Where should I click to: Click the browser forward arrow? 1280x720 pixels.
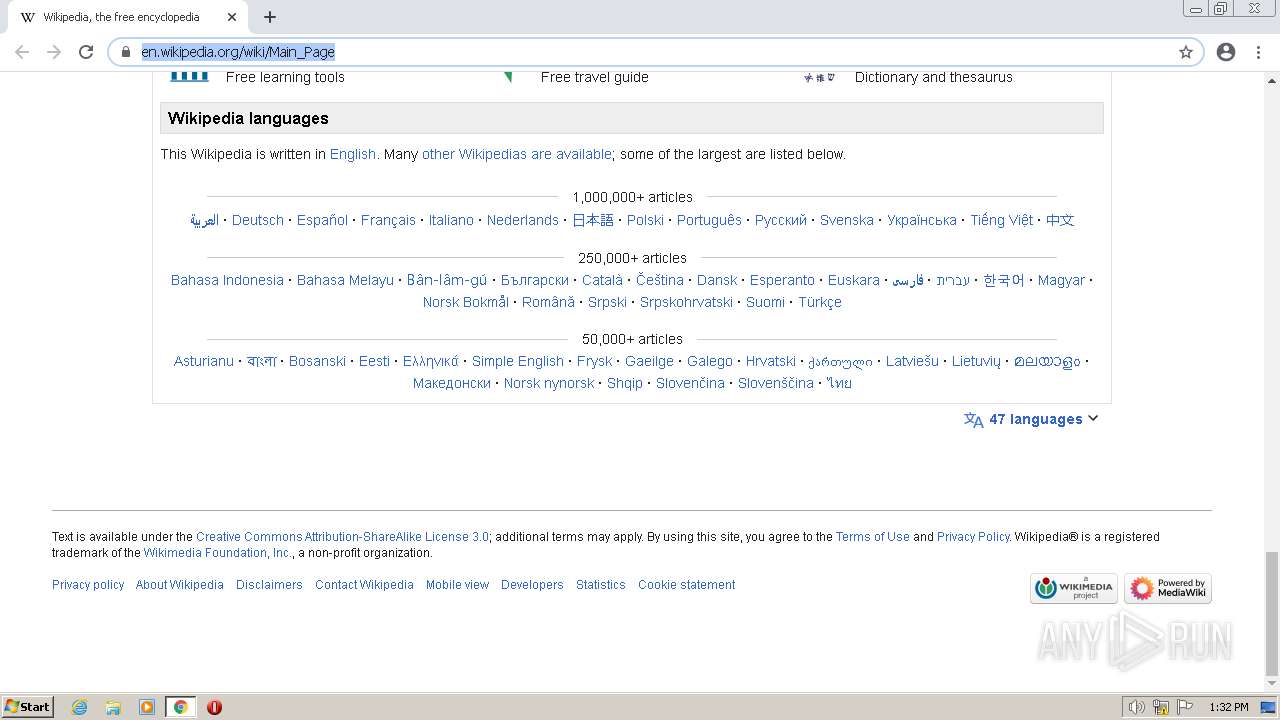pyautogui.click(x=54, y=52)
